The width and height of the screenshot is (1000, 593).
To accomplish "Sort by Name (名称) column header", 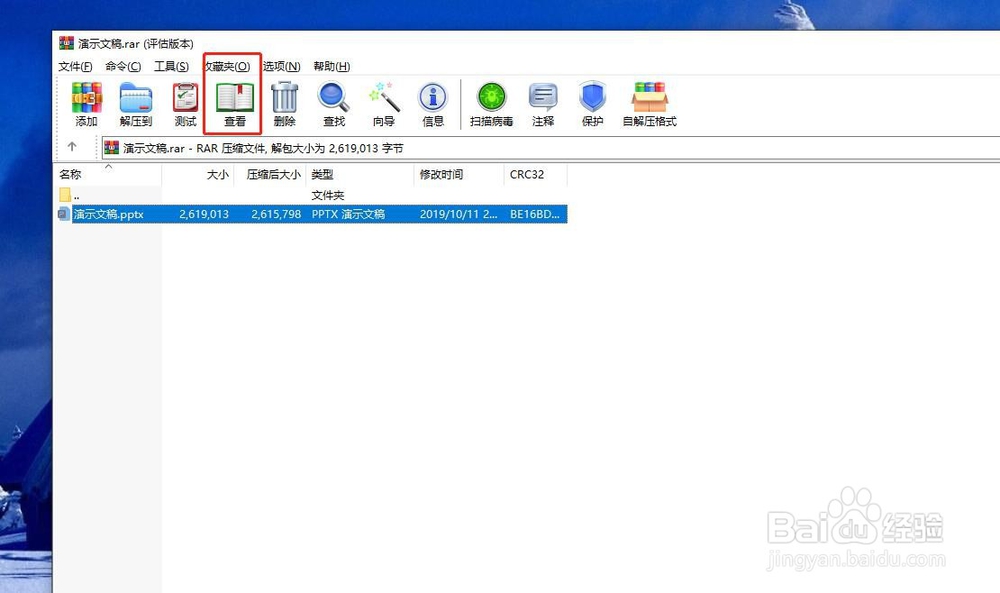I will (108, 174).
